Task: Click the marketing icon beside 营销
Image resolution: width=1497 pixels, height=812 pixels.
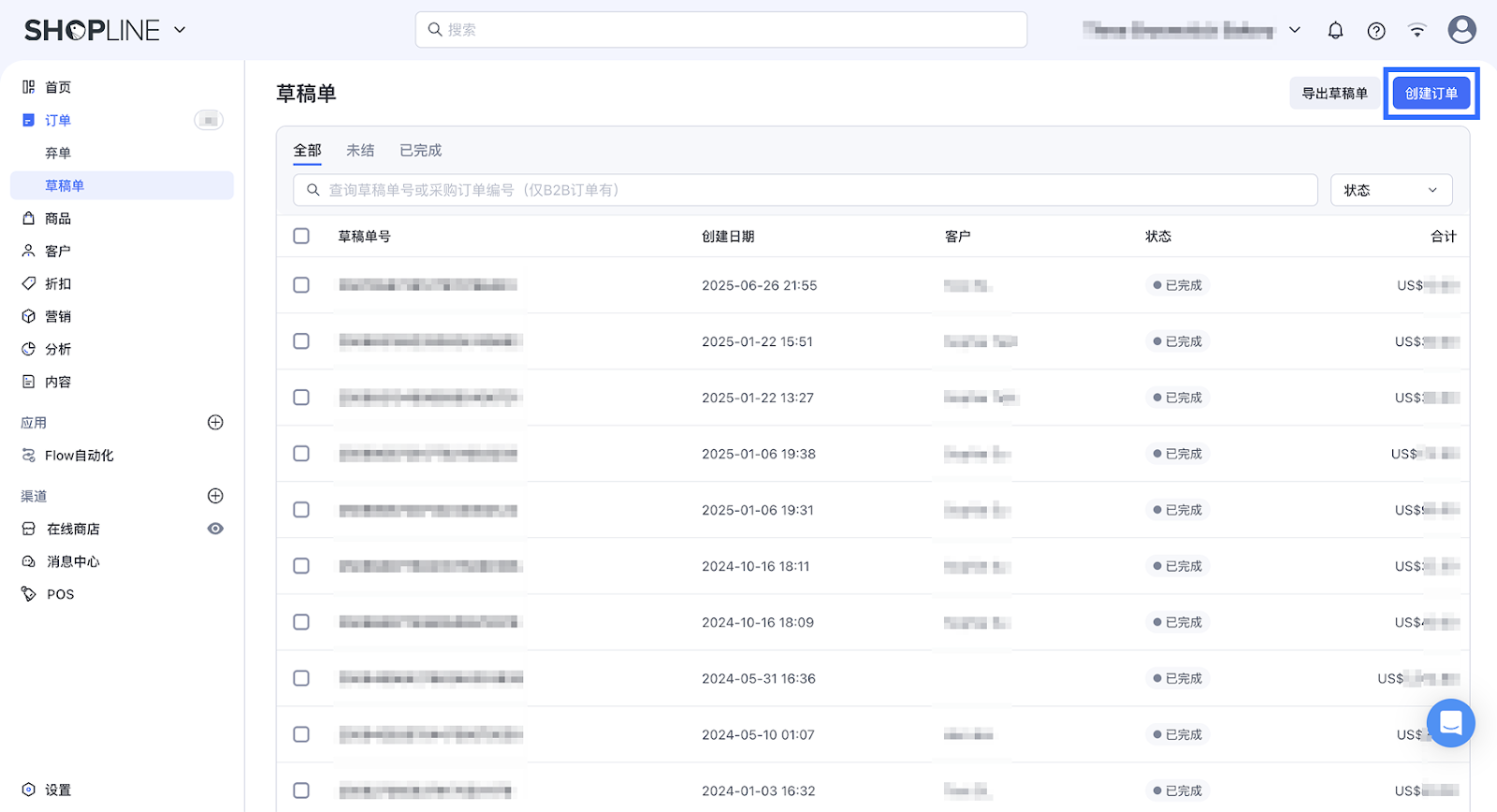Action: [29, 316]
